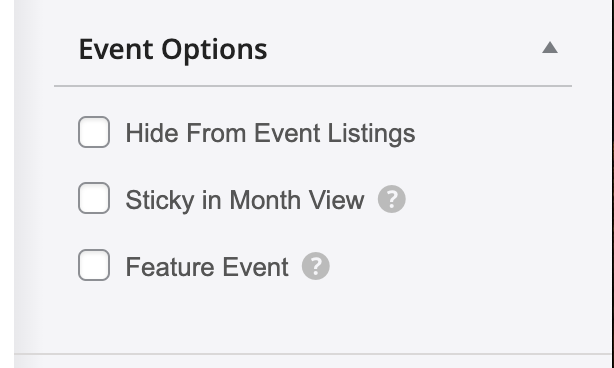Click empty area below Feature Event option
Viewport: 614px width, 368px height.
point(313,317)
